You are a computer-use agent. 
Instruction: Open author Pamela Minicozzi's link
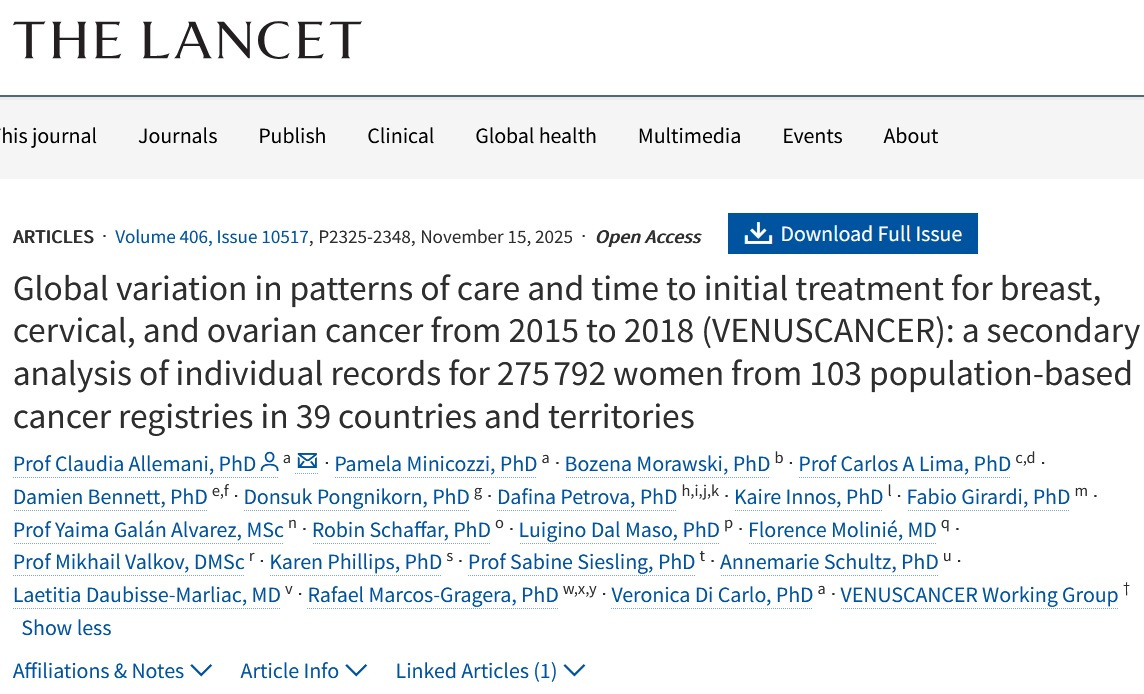436,464
